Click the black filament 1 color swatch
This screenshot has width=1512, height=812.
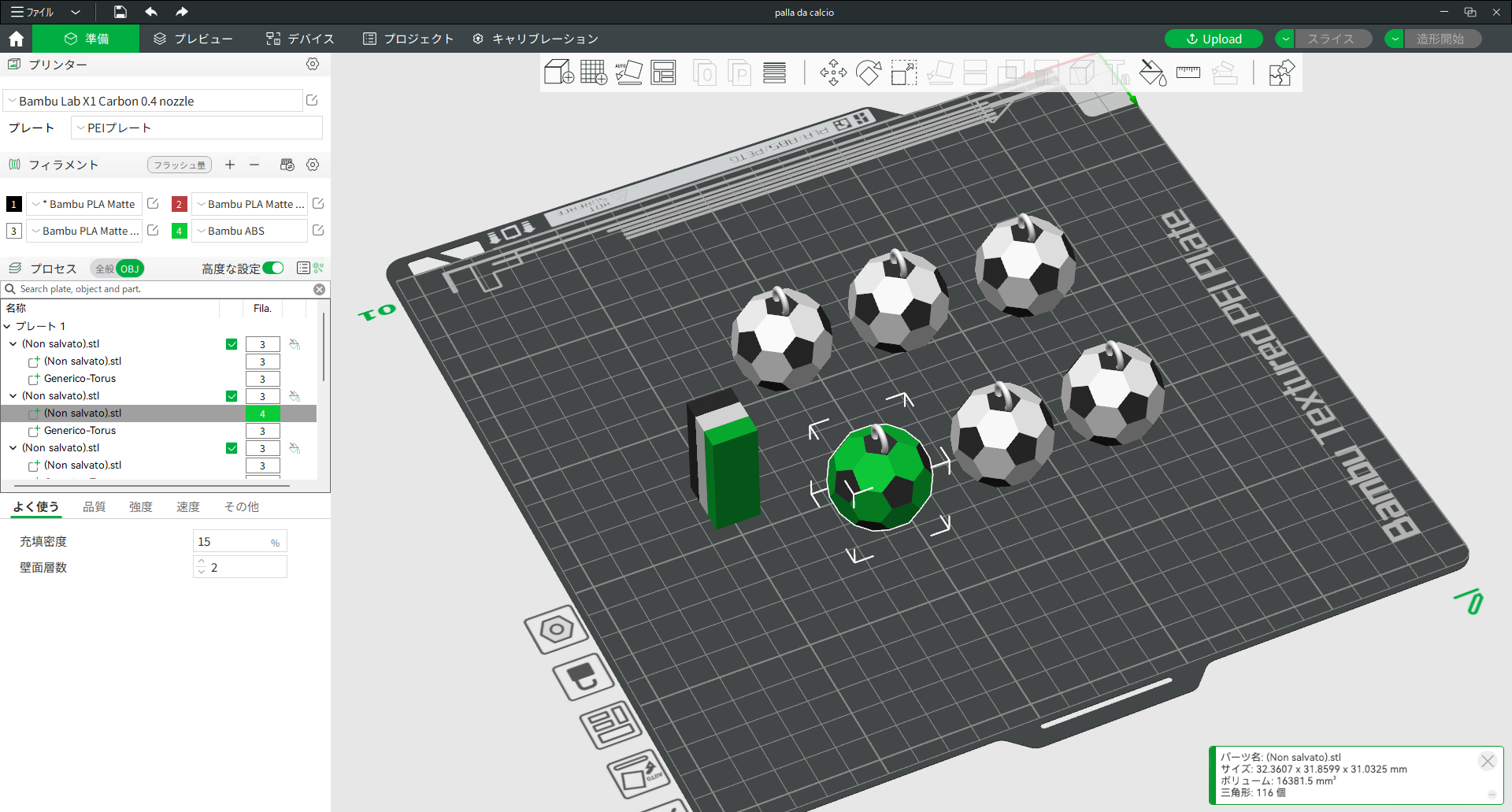click(x=13, y=204)
